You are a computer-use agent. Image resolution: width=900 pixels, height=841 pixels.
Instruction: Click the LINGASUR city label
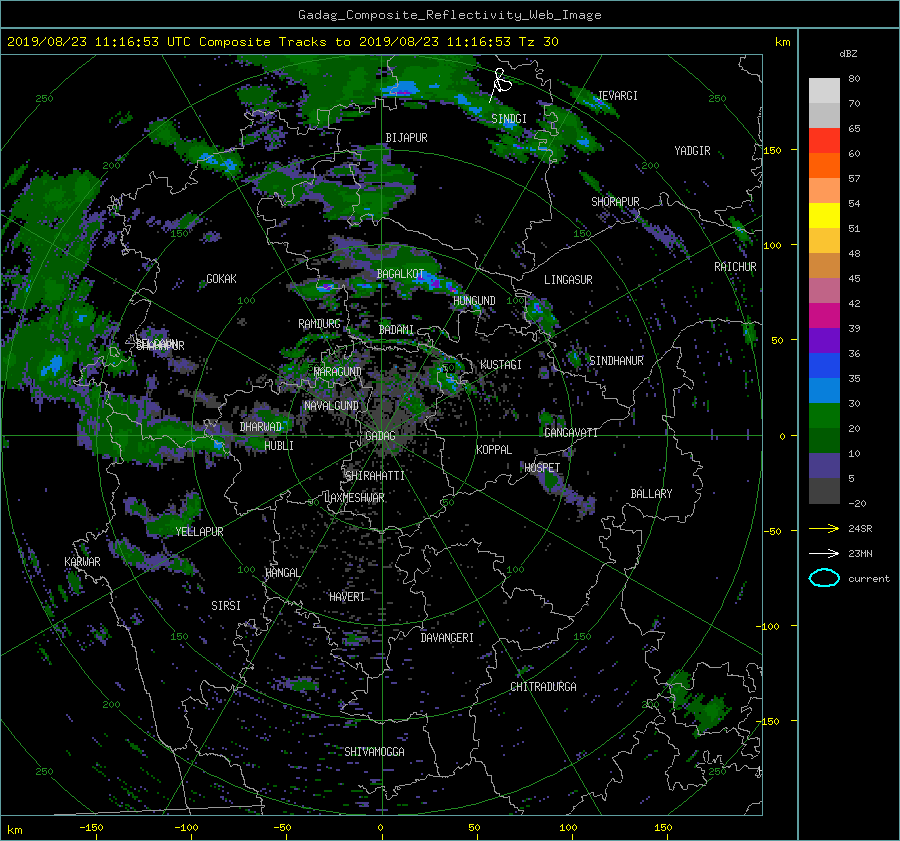tap(568, 280)
